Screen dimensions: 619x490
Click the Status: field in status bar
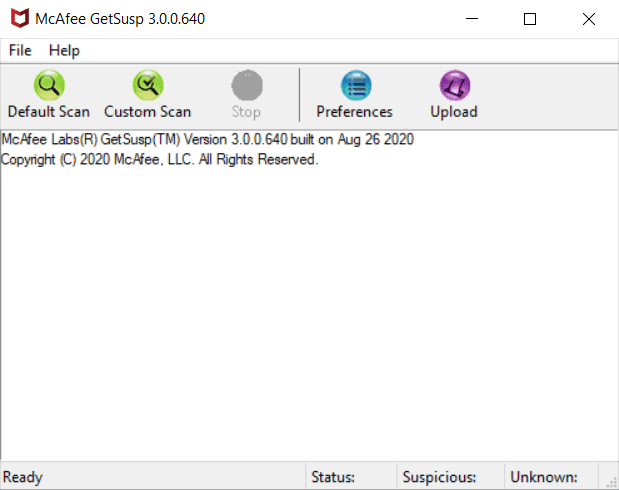coord(351,477)
